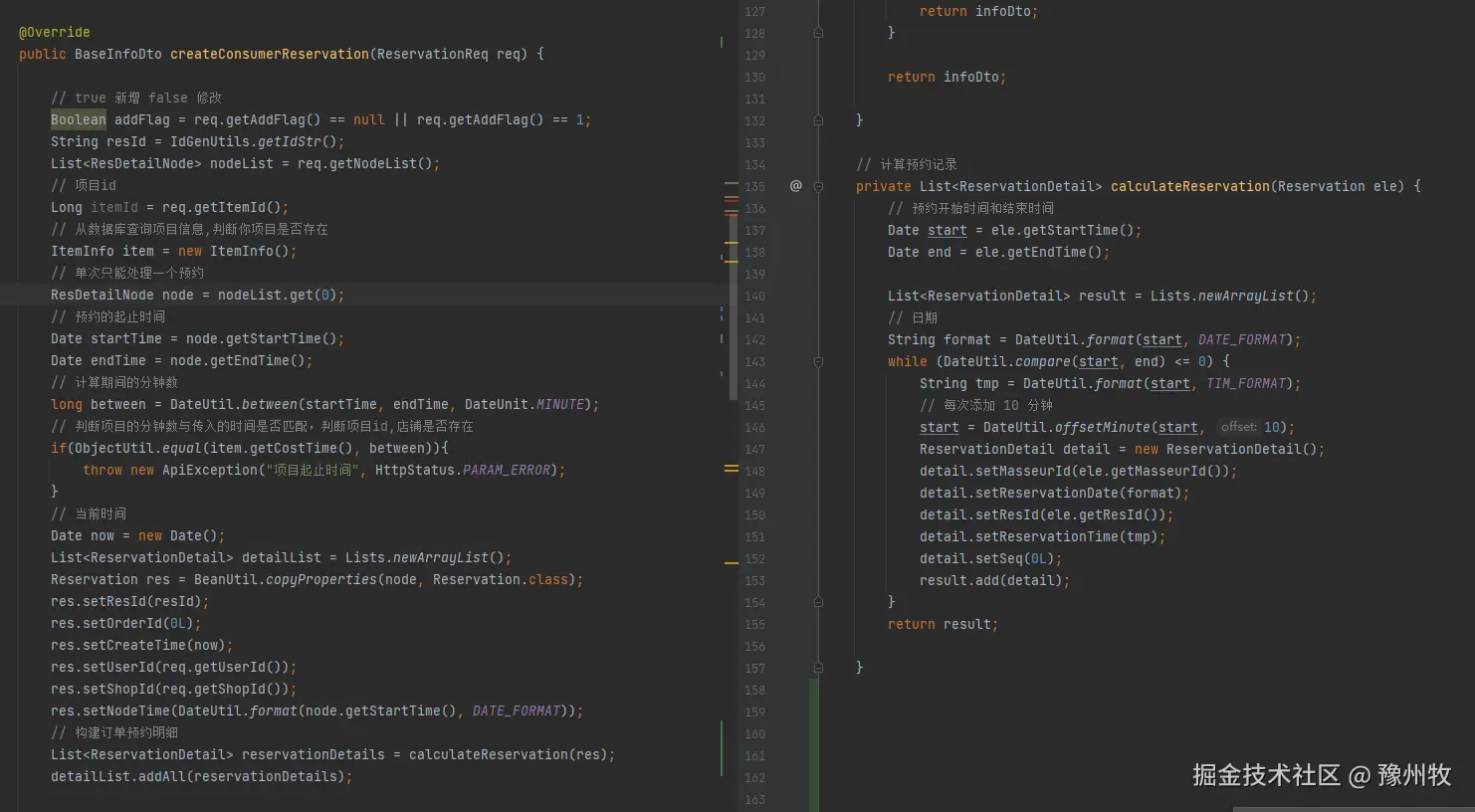
Task: Click 'result.add(detail);' statement
Action: (x=994, y=580)
